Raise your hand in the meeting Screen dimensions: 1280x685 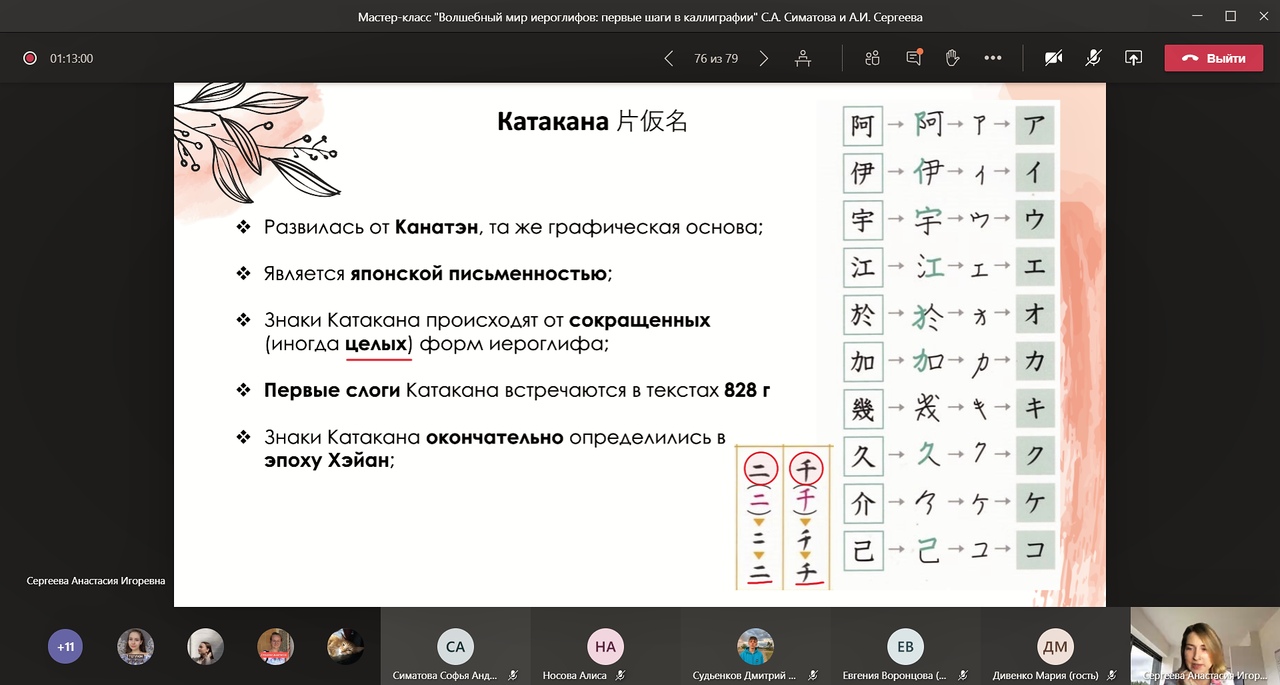pos(953,58)
